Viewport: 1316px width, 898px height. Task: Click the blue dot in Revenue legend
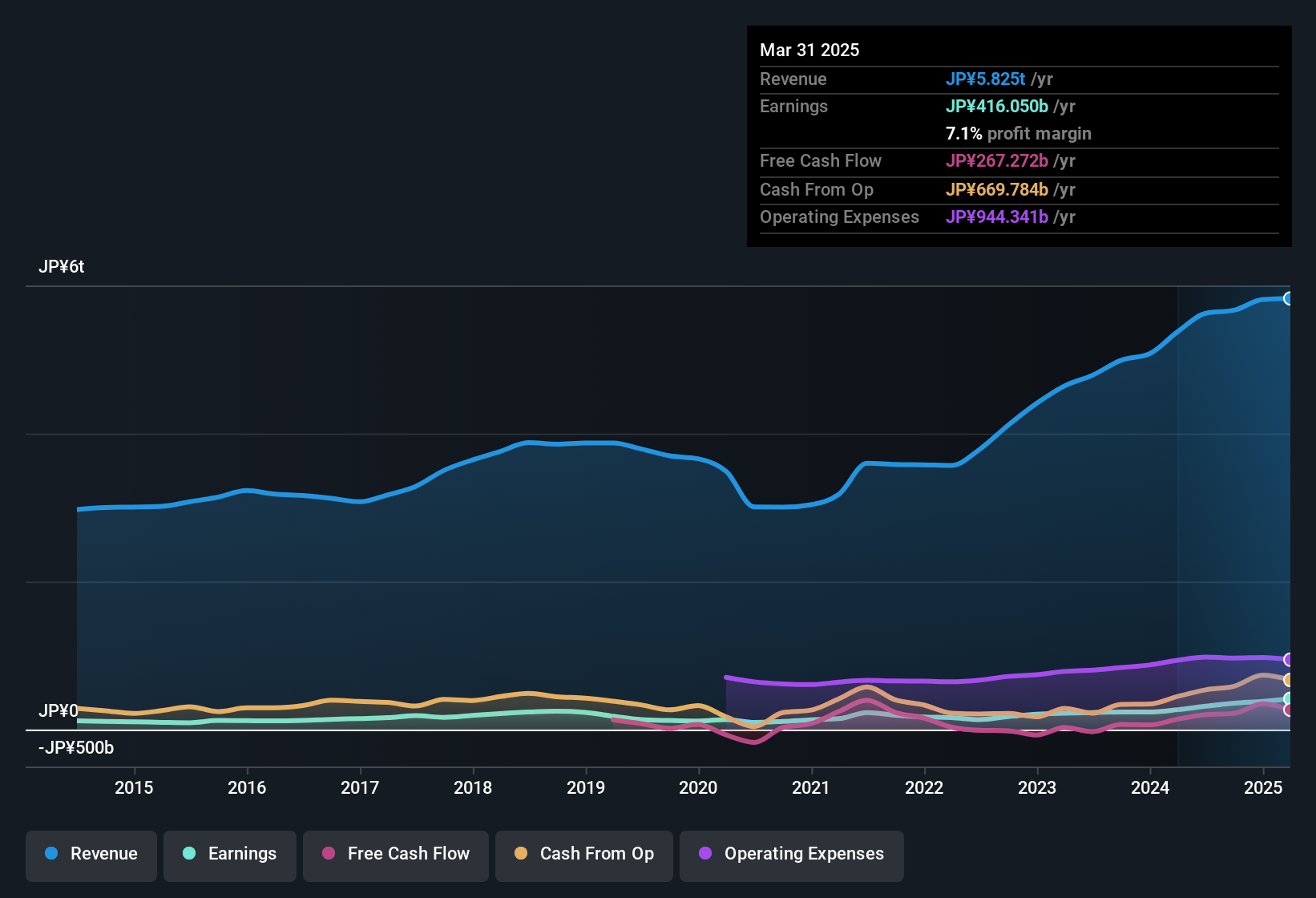[x=51, y=853]
